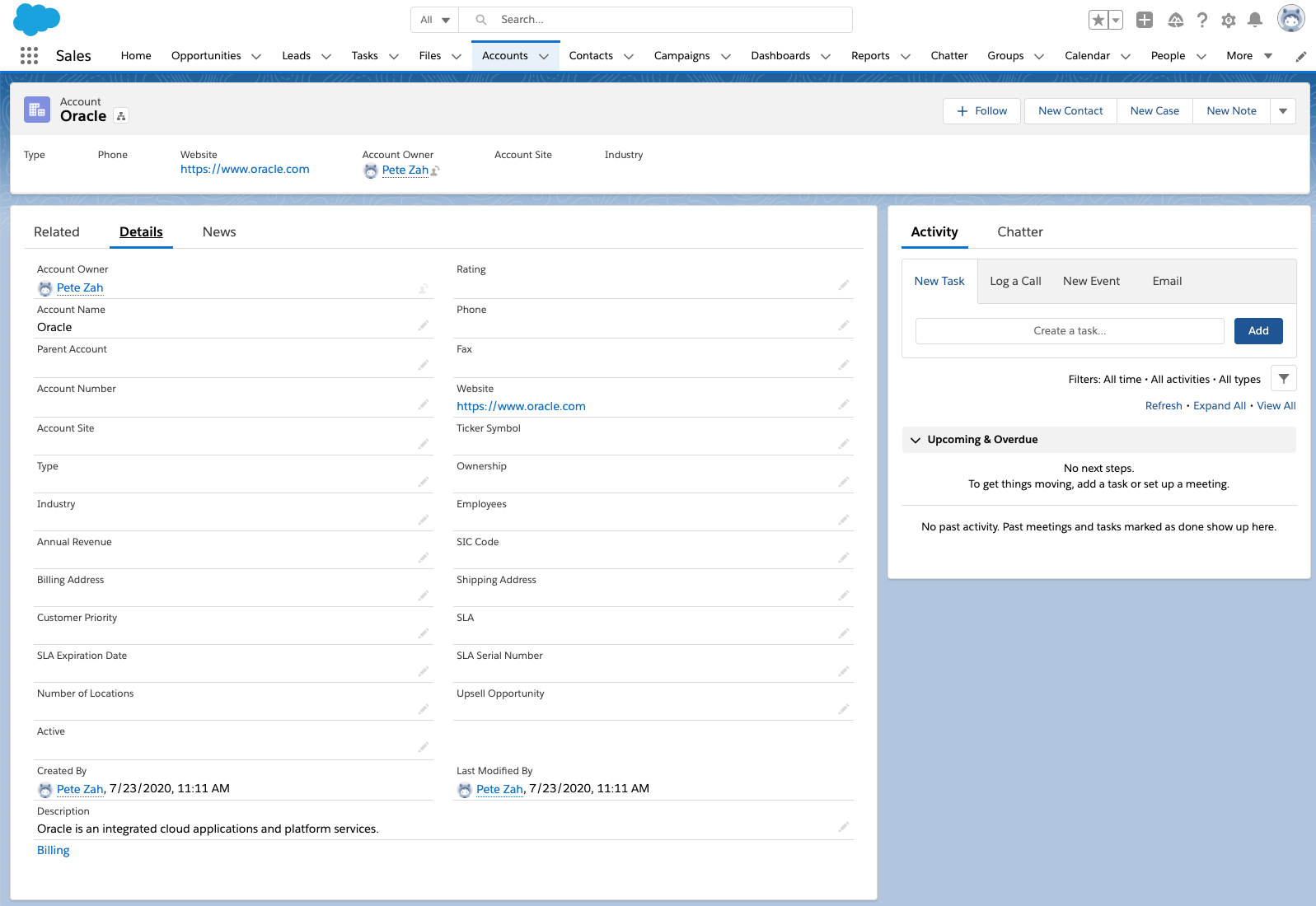
Task: Edit the Phone field pencil in Details
Action: pos(843,325)
